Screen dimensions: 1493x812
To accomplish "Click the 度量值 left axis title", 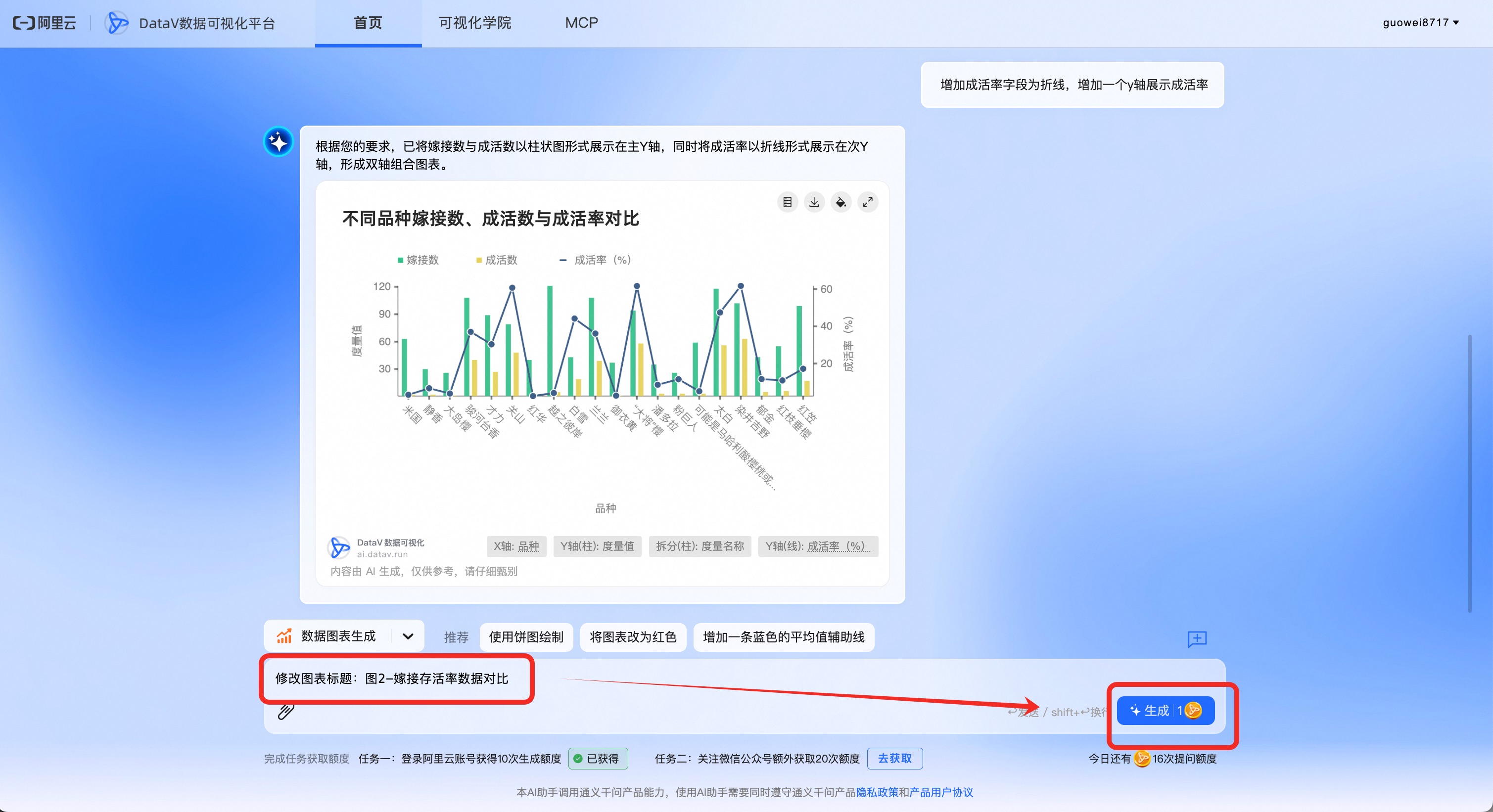I will point(357,341).
